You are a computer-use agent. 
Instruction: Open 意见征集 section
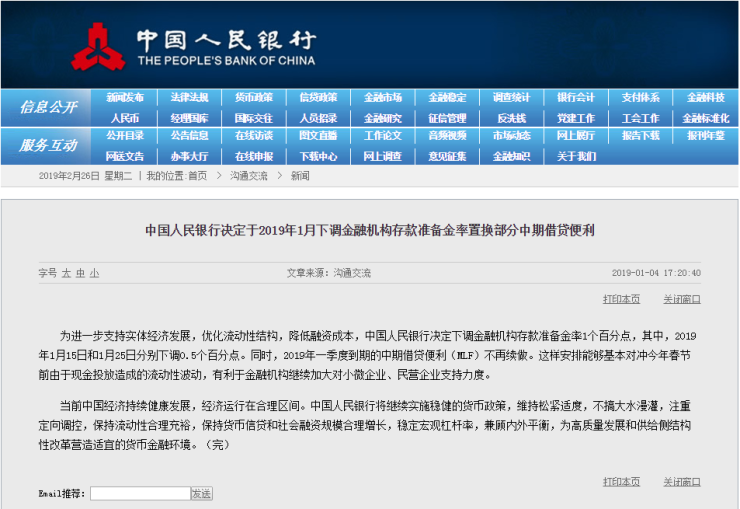pos(447,157)
